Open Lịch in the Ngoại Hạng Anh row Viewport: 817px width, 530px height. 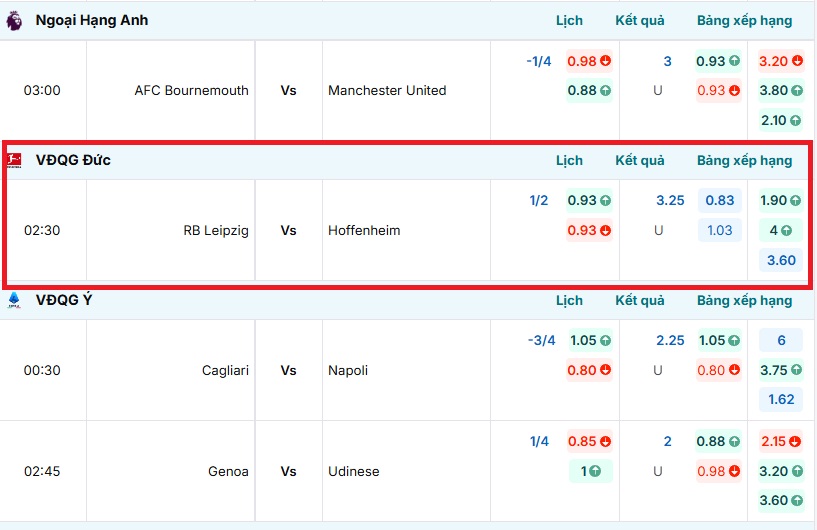click(x=569, y=20)
